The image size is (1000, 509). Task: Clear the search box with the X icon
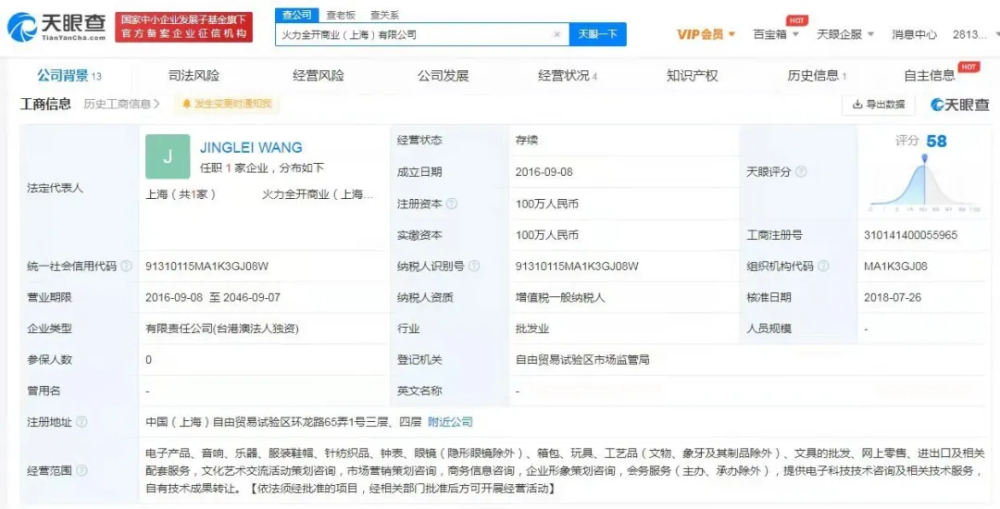(557, 34)
